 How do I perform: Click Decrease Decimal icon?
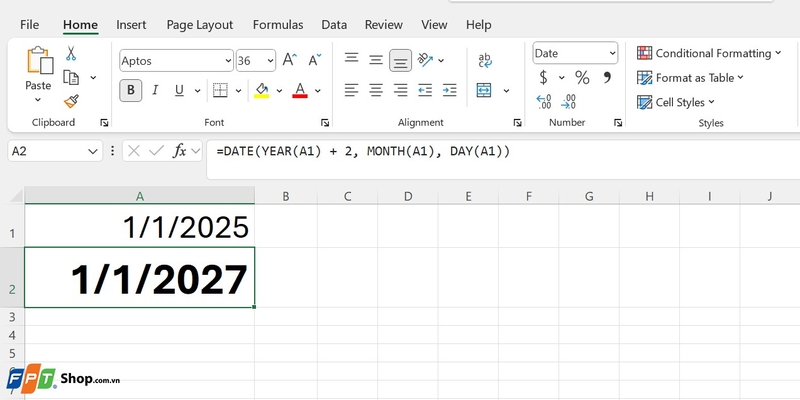pos(568,102)
